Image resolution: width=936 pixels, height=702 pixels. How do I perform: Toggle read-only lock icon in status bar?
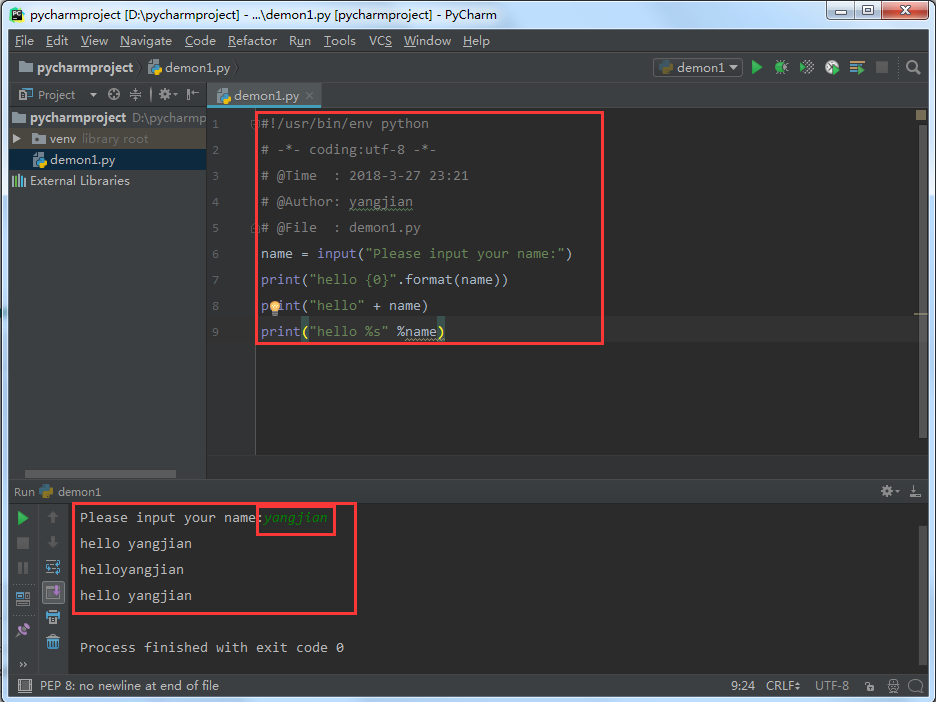[x=869, y=686]
